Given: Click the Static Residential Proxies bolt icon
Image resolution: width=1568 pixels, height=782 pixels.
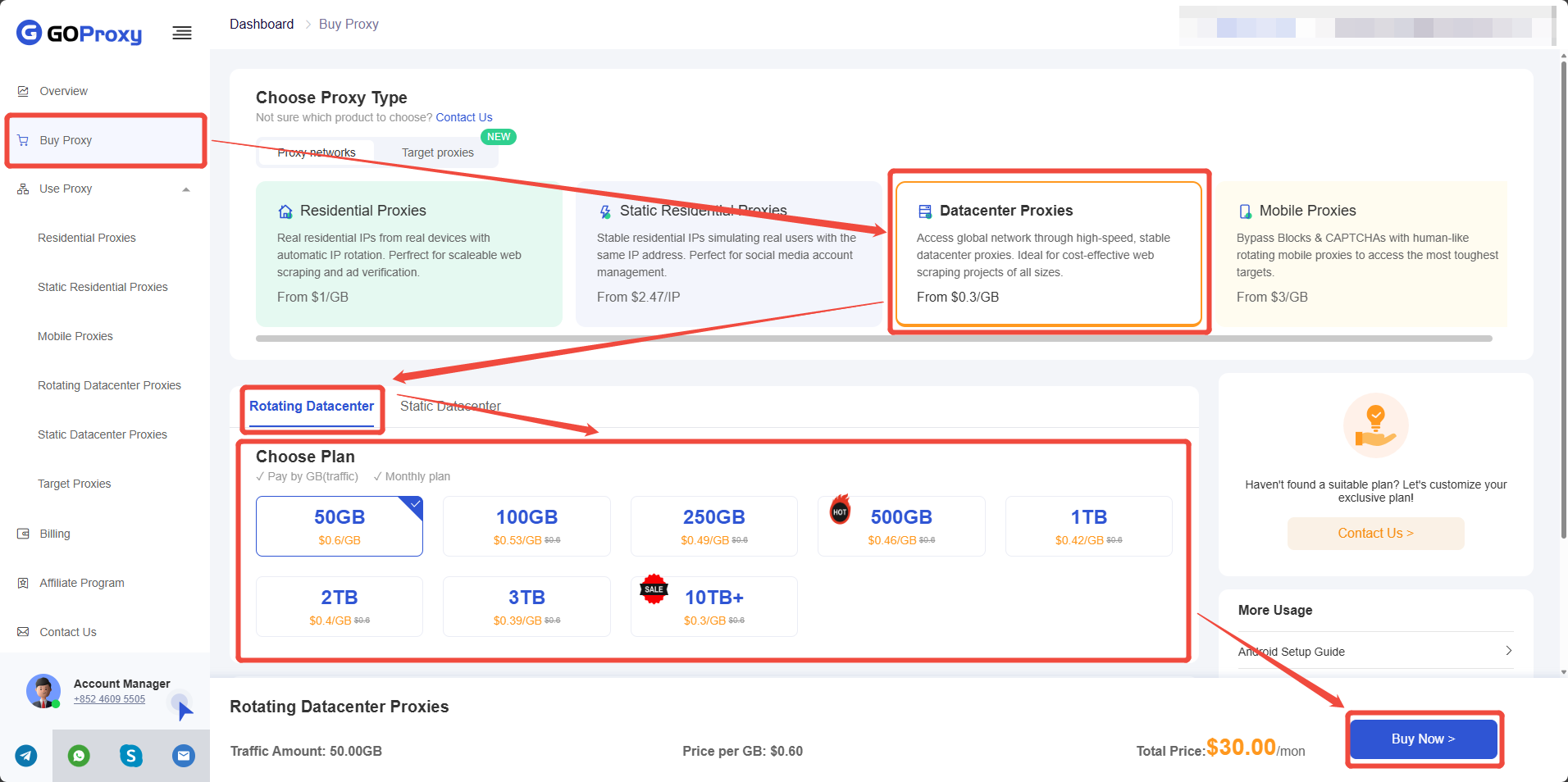Looking at the screenshot, I should click(605, 211).
